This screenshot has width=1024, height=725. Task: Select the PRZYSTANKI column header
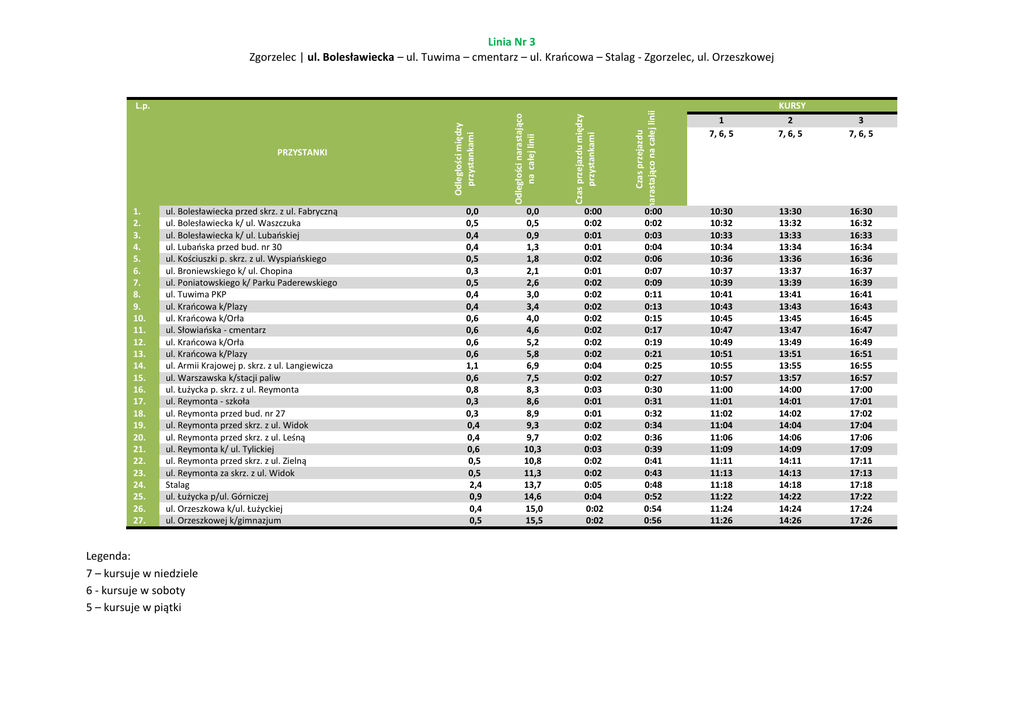(302, 152)
